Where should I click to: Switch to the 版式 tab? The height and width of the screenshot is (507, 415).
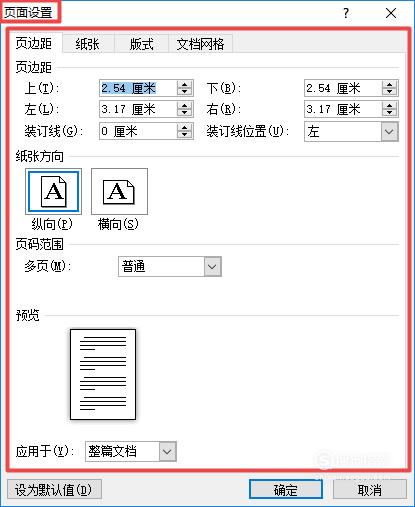(142, 44)
